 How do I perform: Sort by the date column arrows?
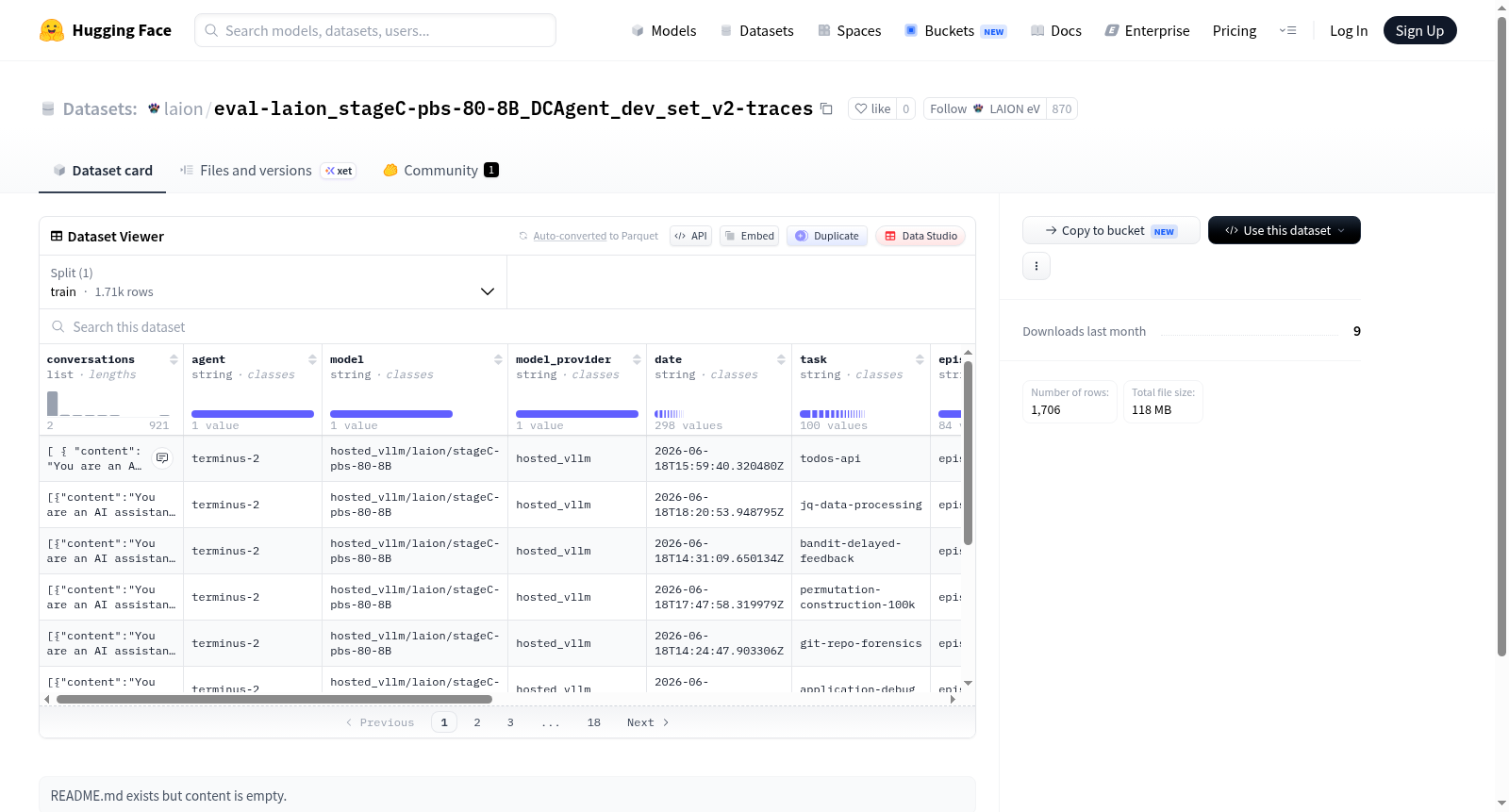point(781,359)
